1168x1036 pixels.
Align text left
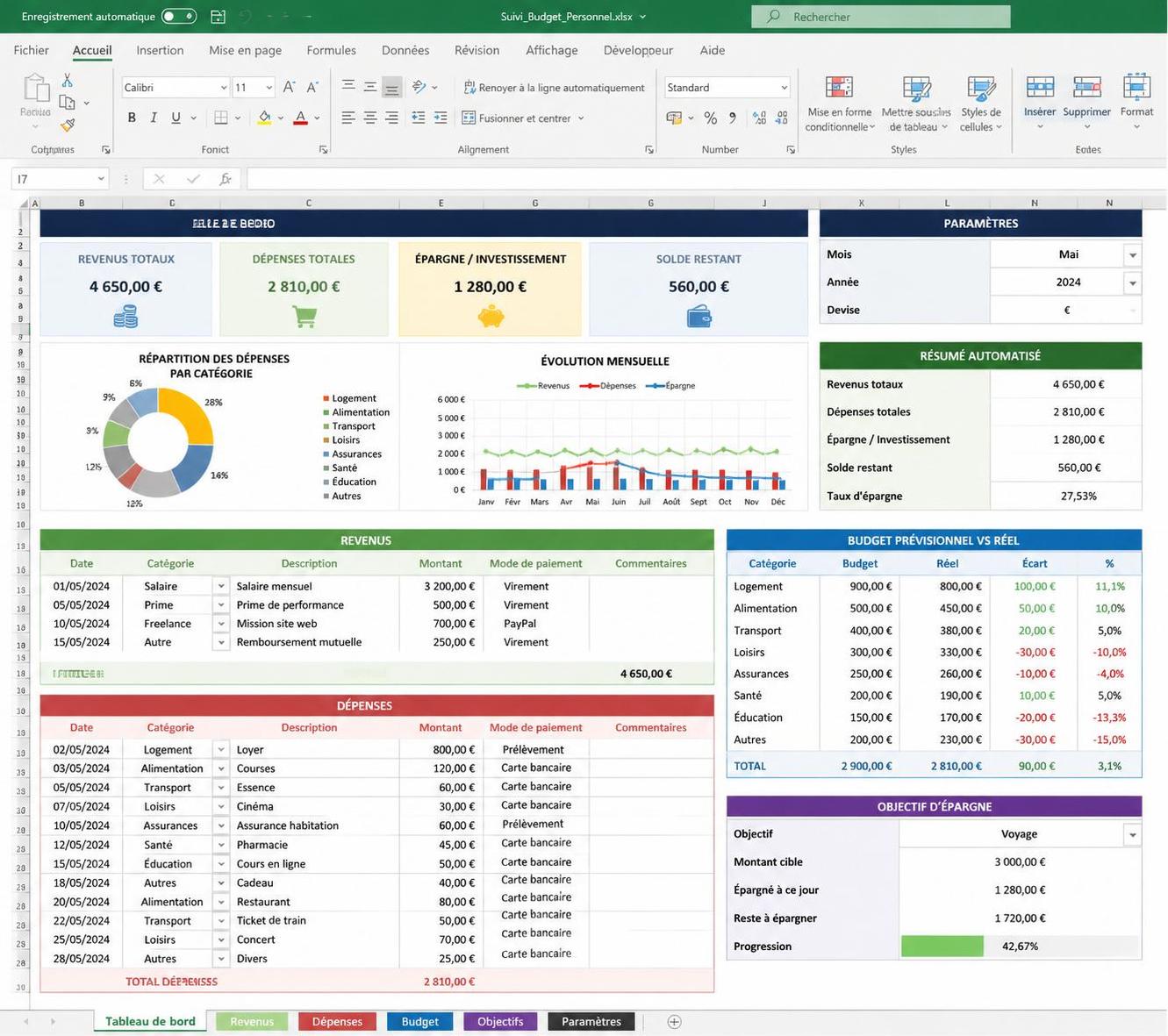348,118
